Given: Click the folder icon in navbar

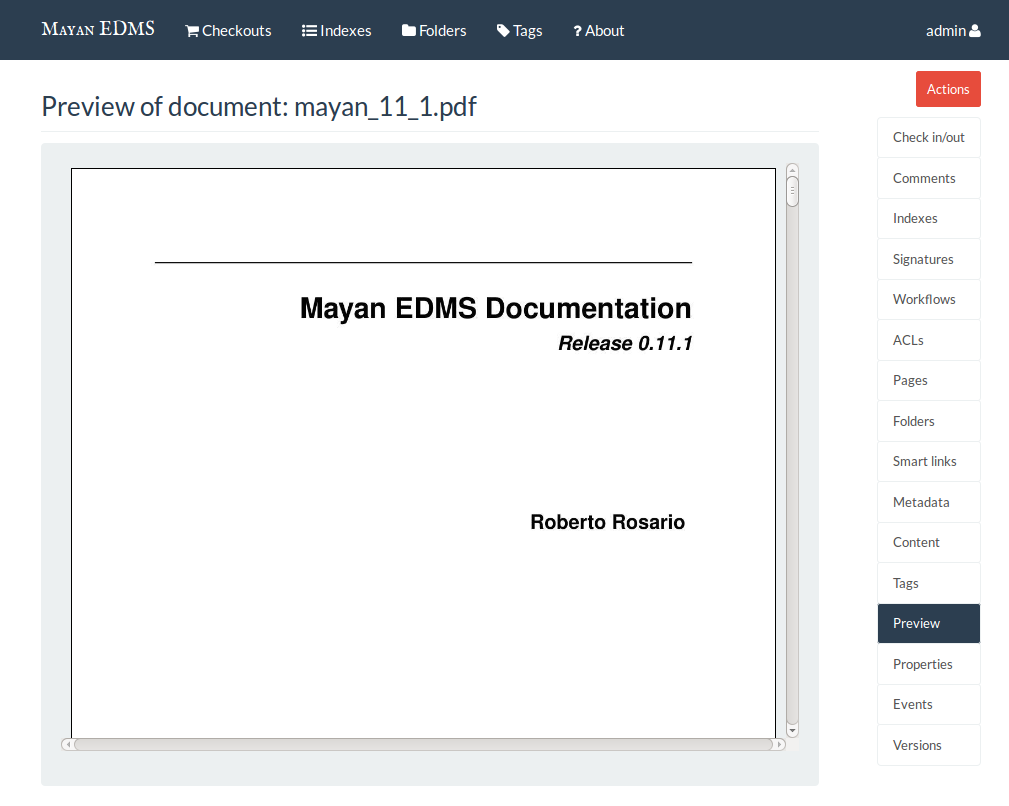Looking at the screenshot, I should pyautogui.click(x=409, y=31).
